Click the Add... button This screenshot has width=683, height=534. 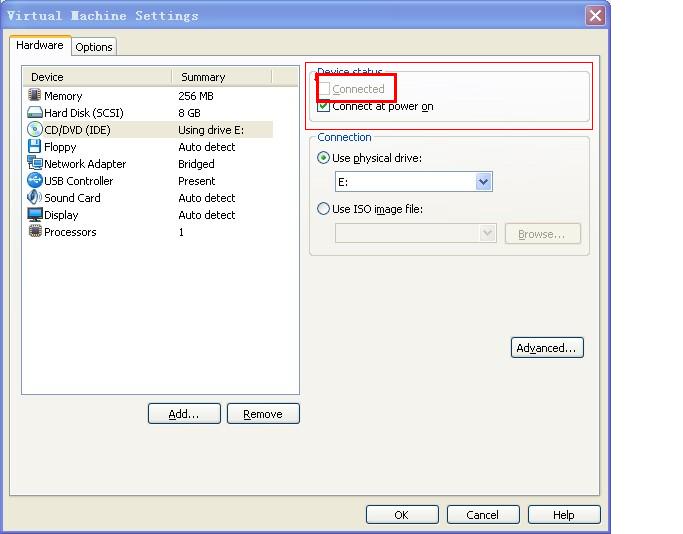click(184, 414)
